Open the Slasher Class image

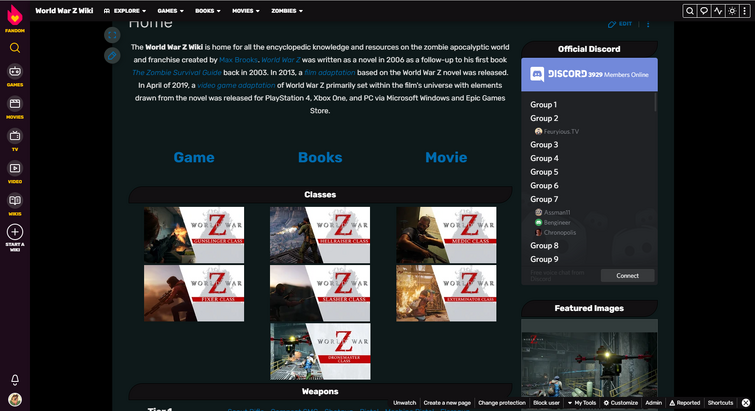click(x=320, y=293)
